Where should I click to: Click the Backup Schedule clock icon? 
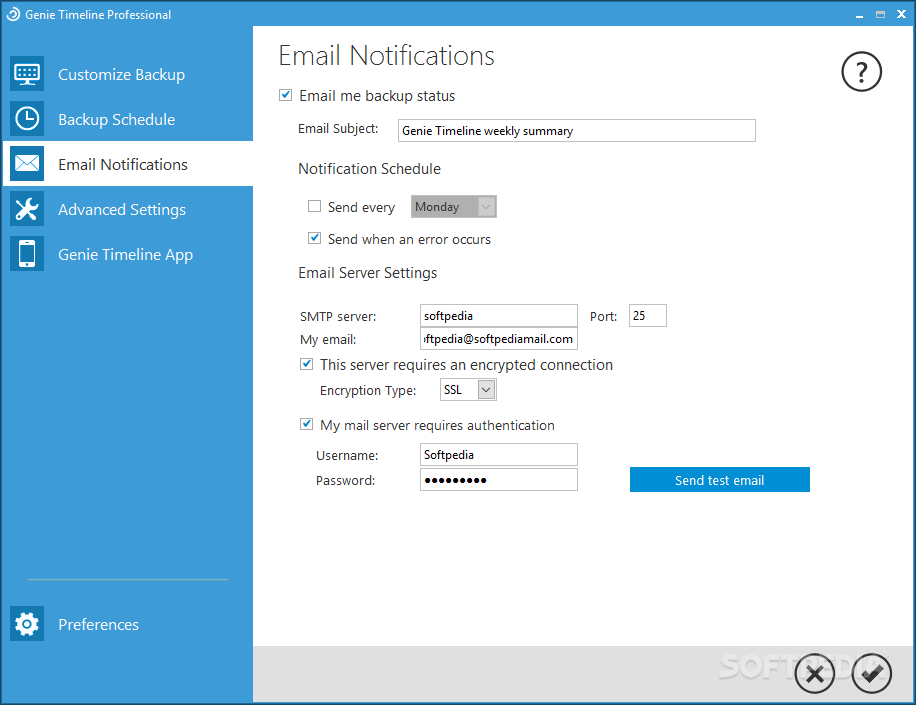coord(27,119)
